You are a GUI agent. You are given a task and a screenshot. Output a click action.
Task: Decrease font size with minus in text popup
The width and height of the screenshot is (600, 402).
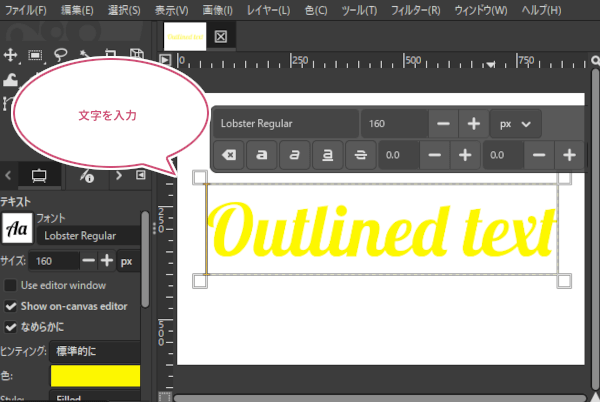pyautogui.click(x=443, y=124)
